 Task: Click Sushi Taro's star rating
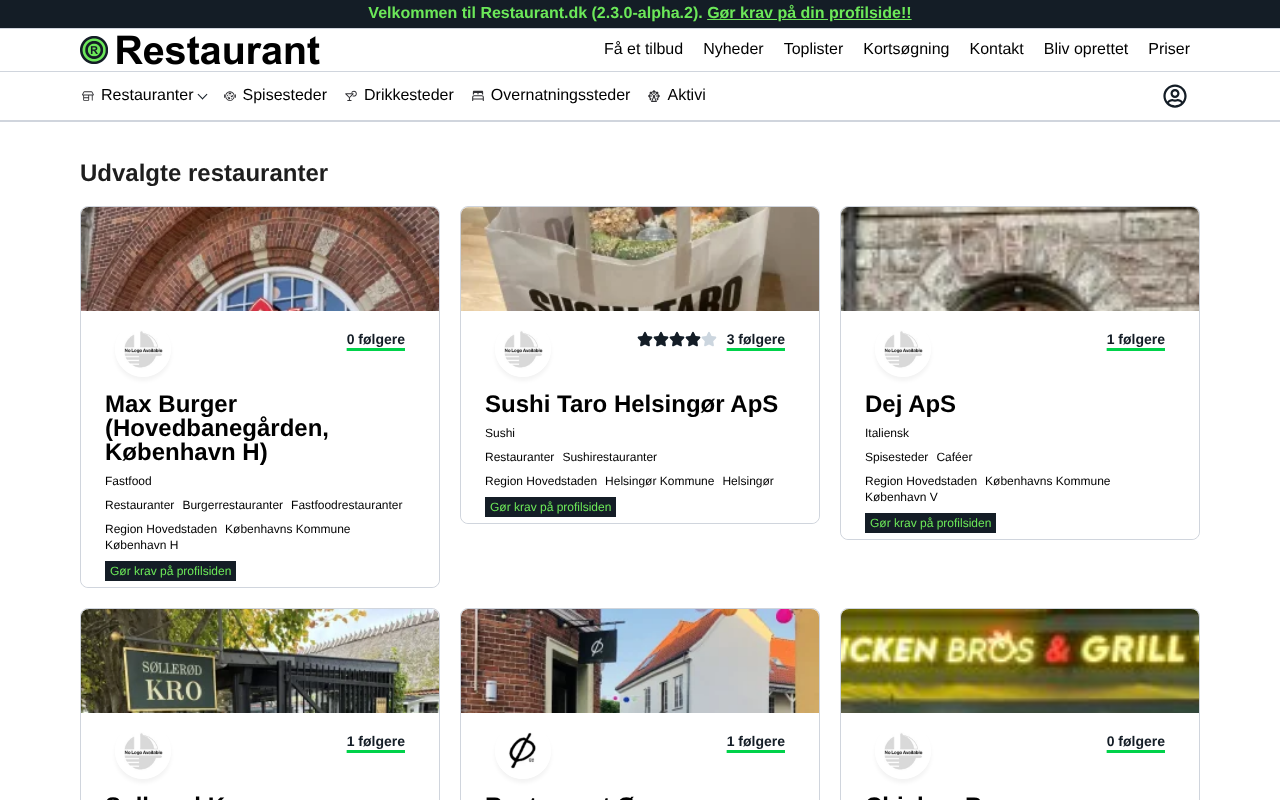[x=677, y=340]
